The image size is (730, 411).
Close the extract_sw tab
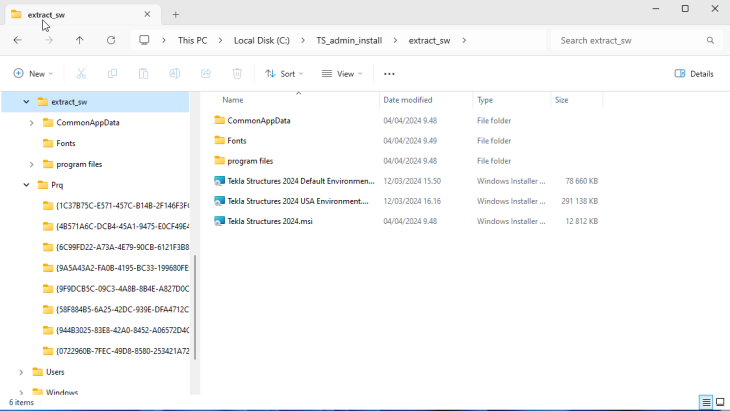click(x=147, y=14)
